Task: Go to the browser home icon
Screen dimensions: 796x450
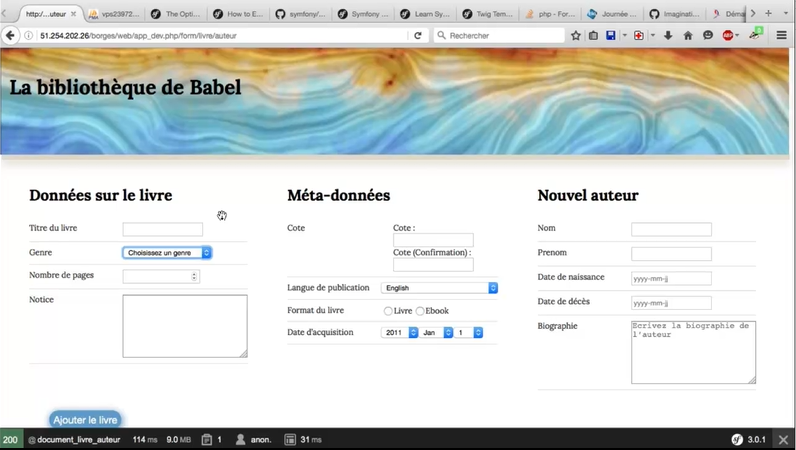Action: pyautogui.click(x=688, y=35)
